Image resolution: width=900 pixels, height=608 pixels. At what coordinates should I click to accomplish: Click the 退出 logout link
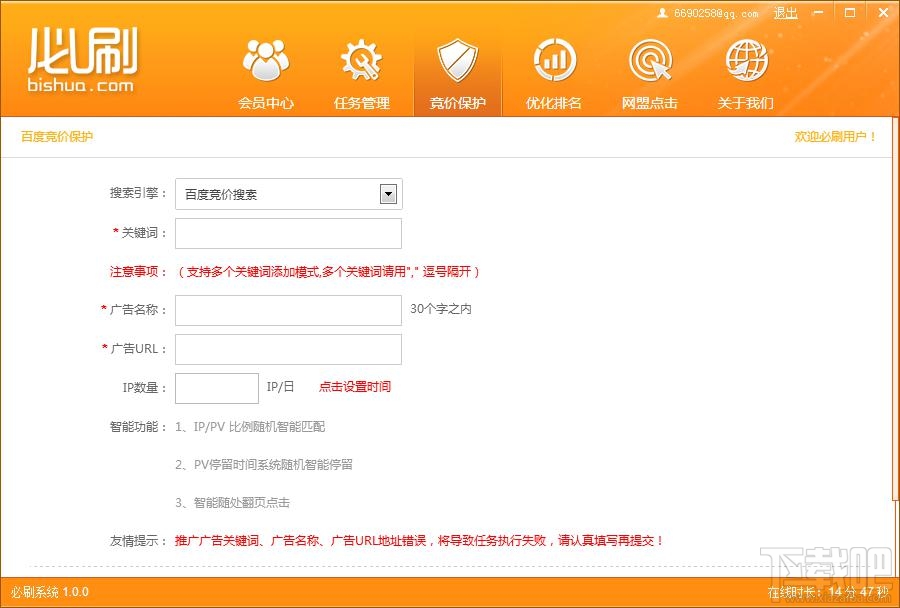click(785, 13)
